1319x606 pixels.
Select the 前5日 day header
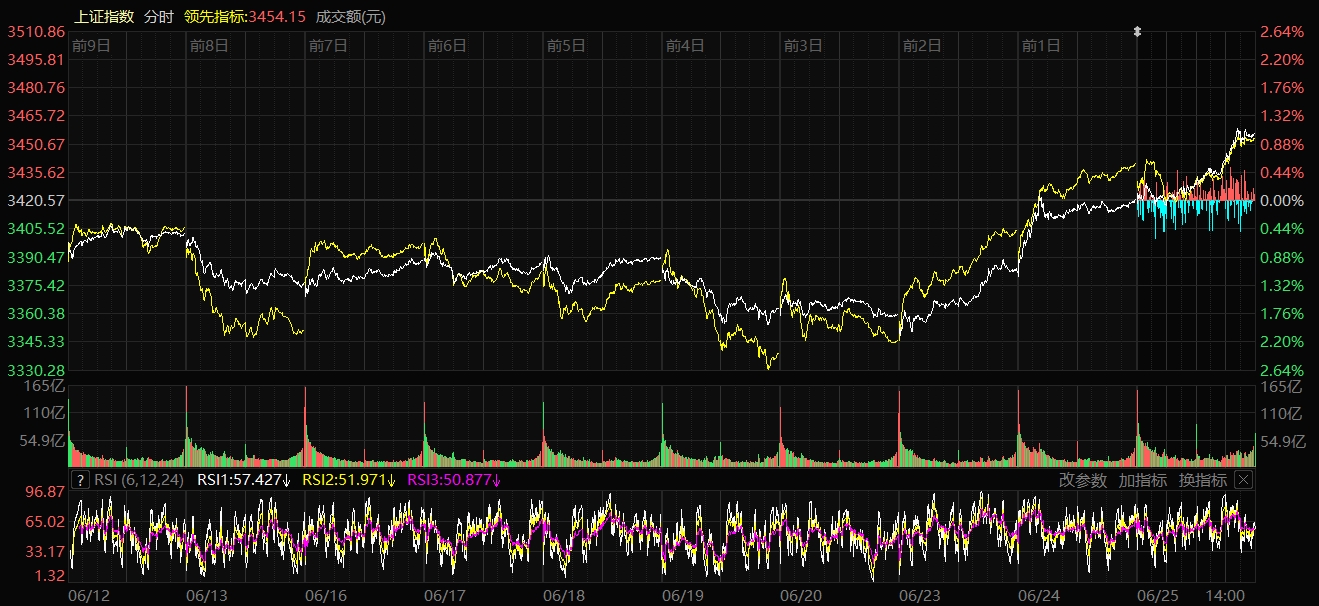pos(566,45)
